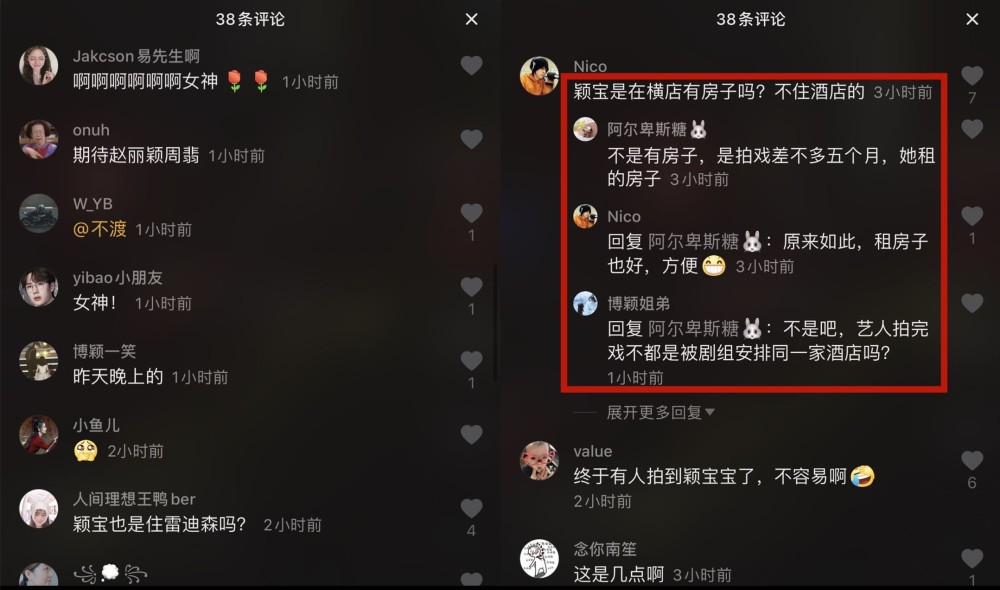
Task: Like onuh's comment about 赵丽颖周翡
Action: [471, 139]
